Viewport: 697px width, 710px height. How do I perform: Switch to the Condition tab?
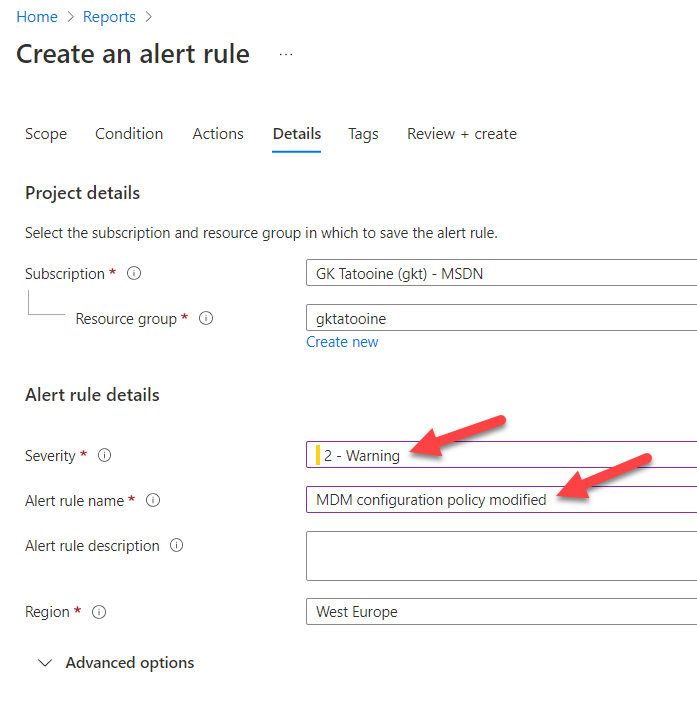(x=129, y=134)
